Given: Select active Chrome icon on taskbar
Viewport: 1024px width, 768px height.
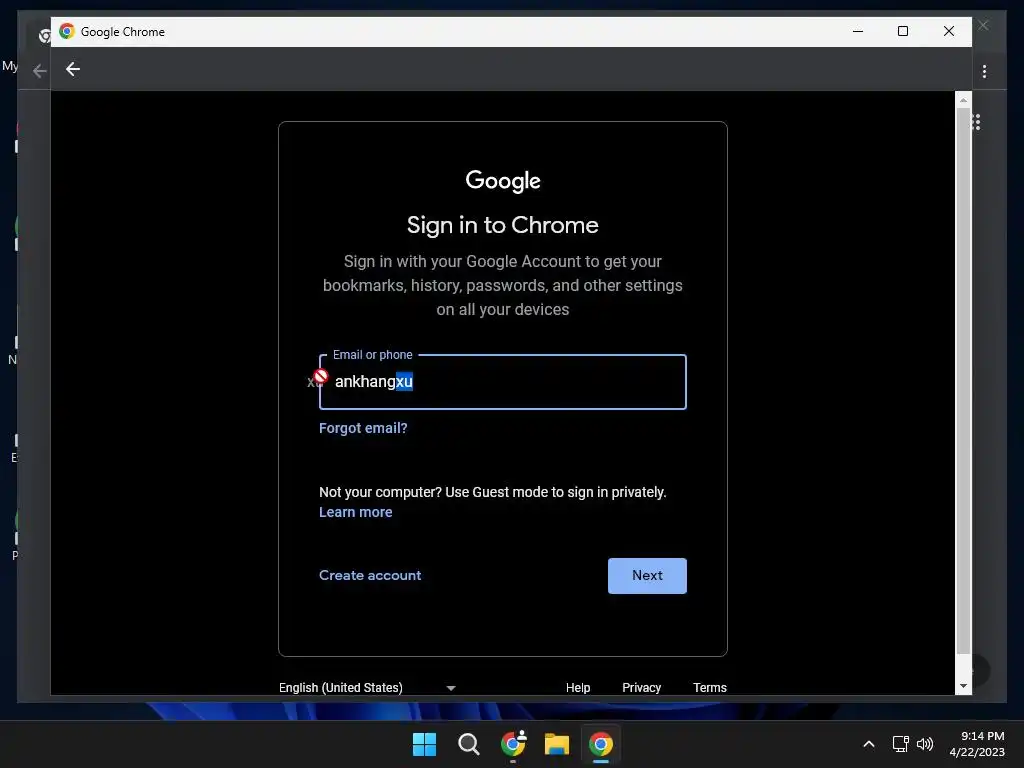Looking at the screenshot, I should coord(601,744).
